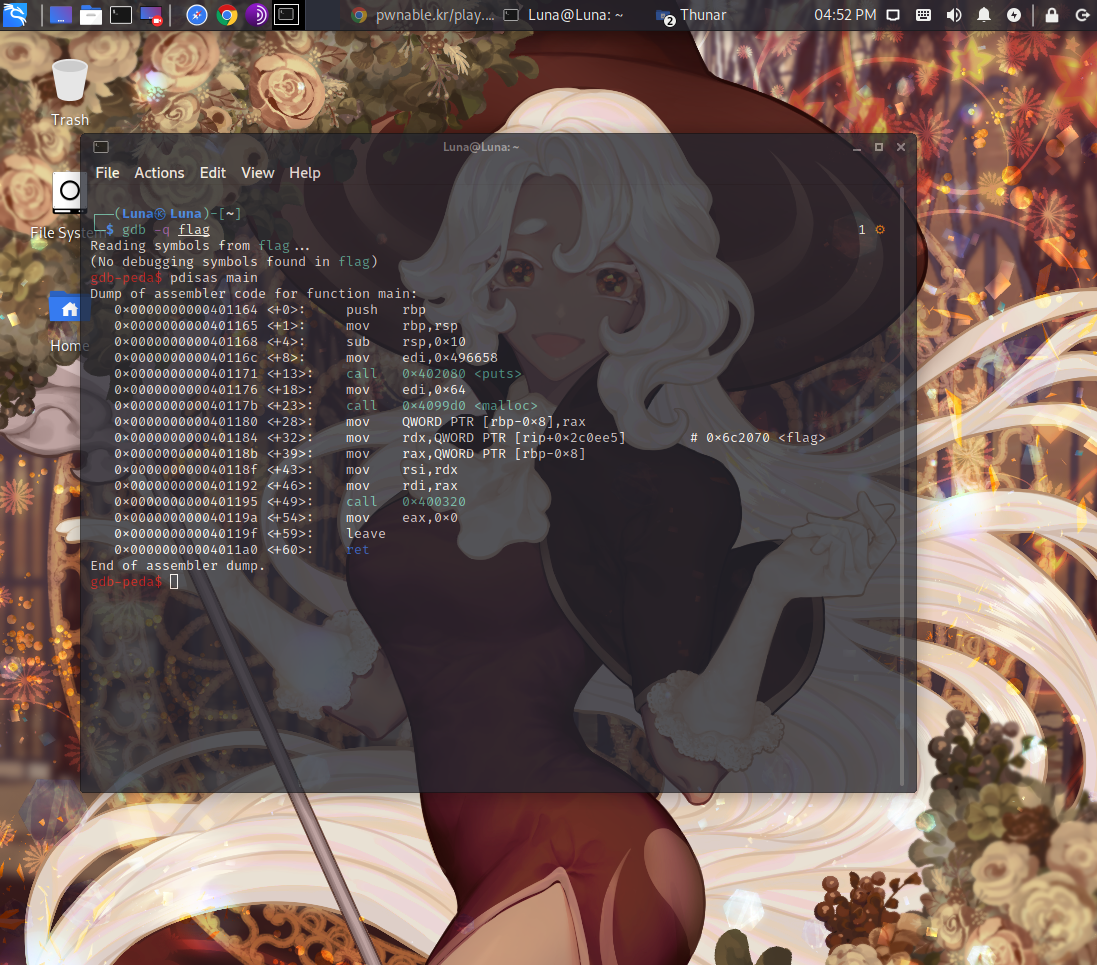Open the Tor Browser launcher icon
This screenshot has width=1097, height=965.
pos(256,15)
